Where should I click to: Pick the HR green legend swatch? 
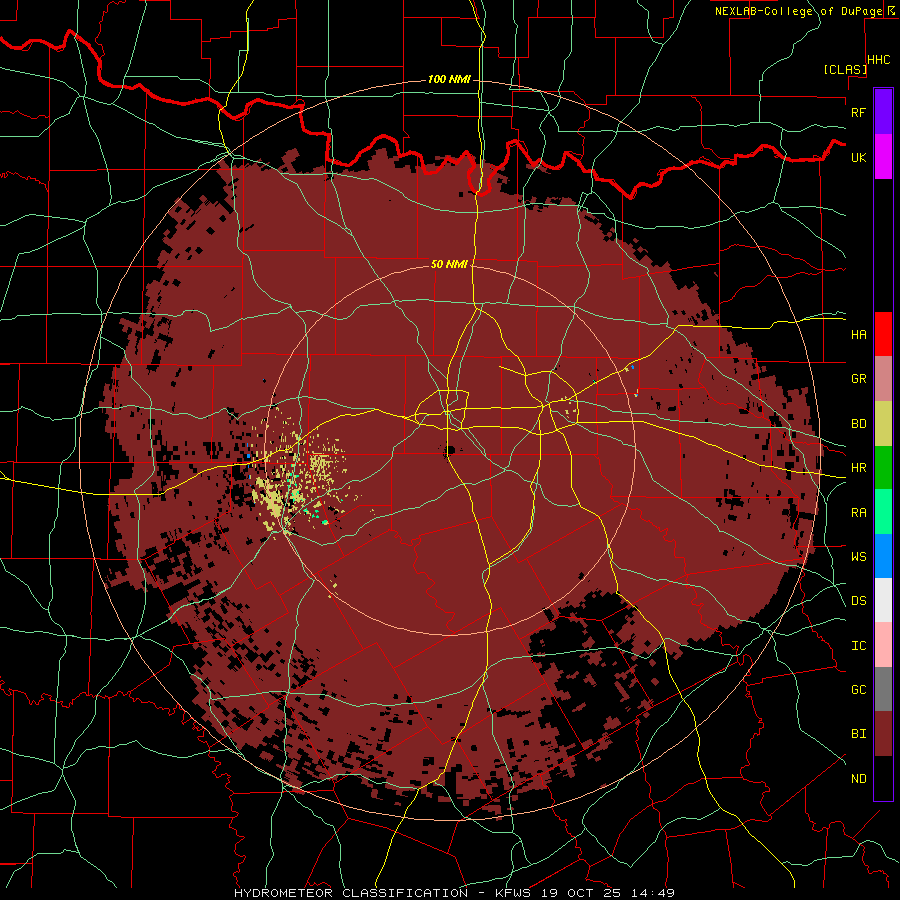pyautogui.click(x=883, y=467)
